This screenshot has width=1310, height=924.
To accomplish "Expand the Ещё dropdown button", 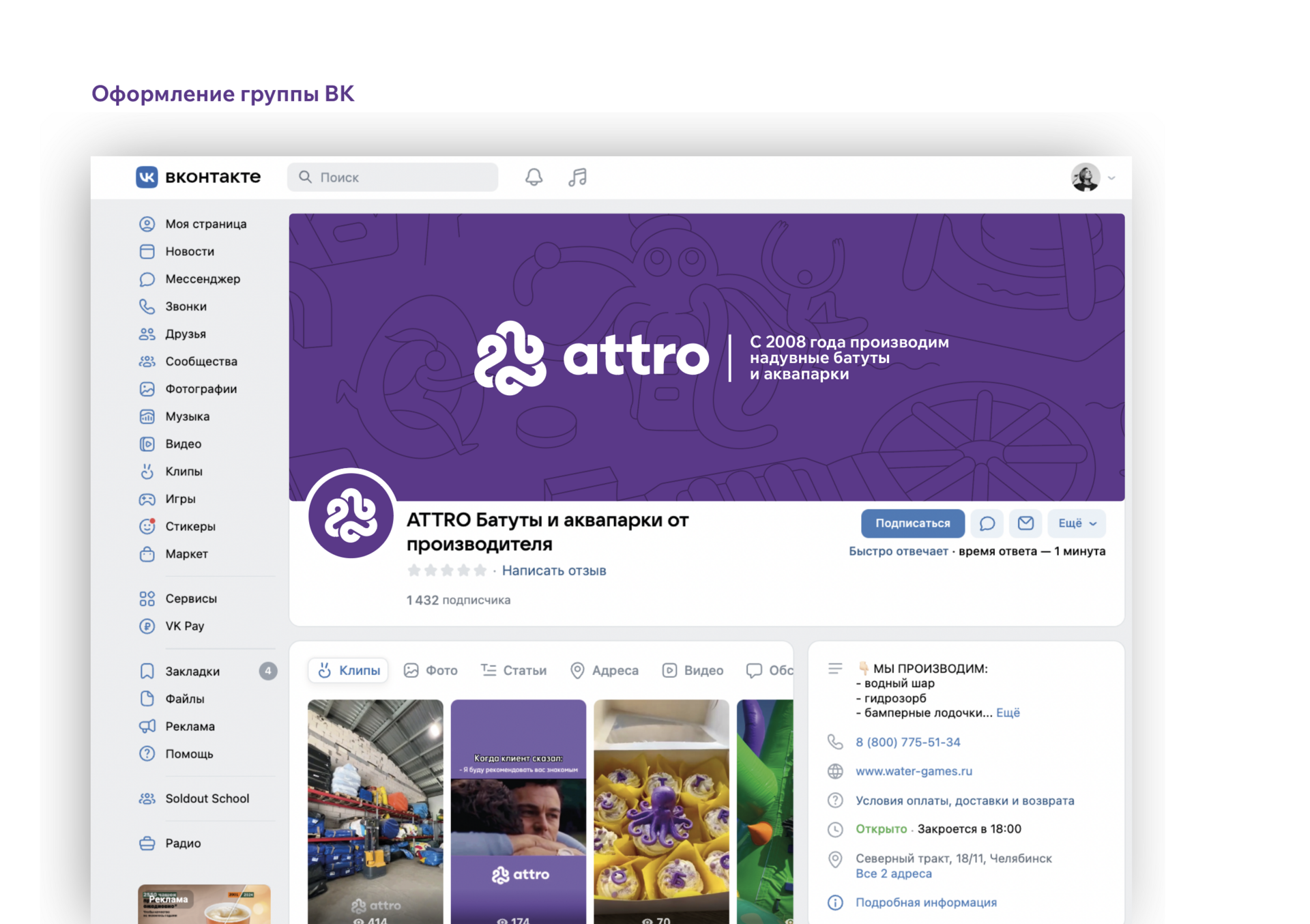I will [x=1077, y=523].
